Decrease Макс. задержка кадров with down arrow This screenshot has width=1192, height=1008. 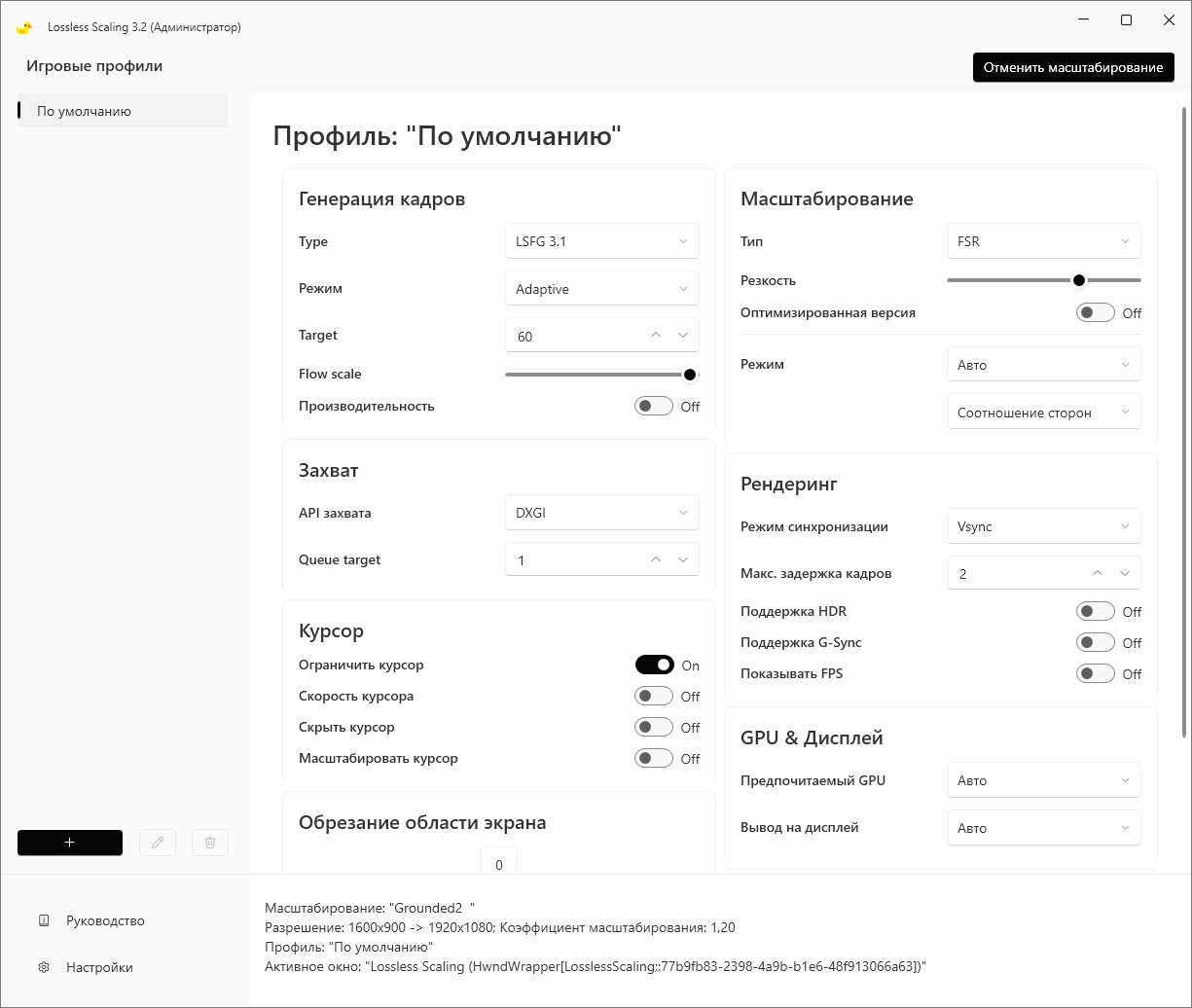pyautogui.click(x=1125, y=573)
